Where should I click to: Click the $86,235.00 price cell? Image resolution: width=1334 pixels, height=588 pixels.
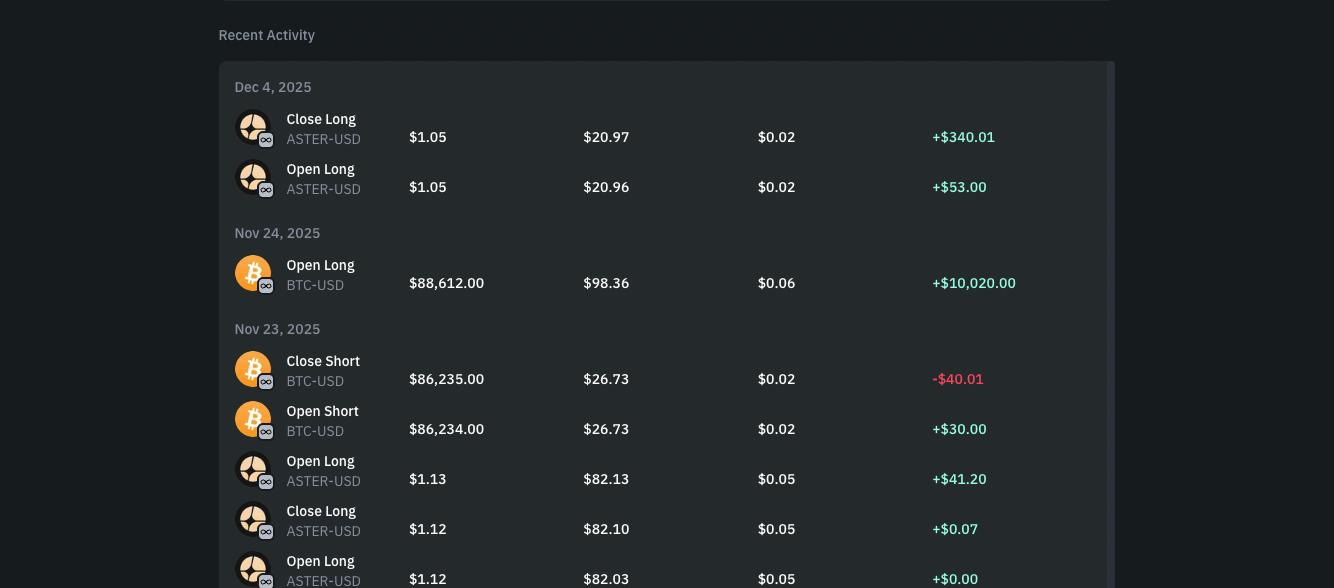click(446, 379)
